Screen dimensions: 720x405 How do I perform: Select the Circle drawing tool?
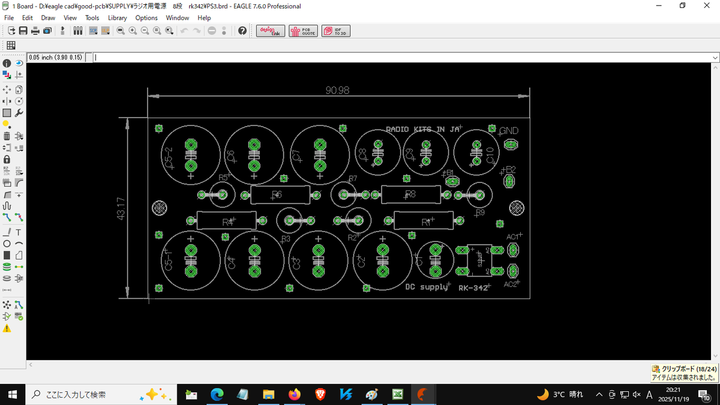point(7,243)
